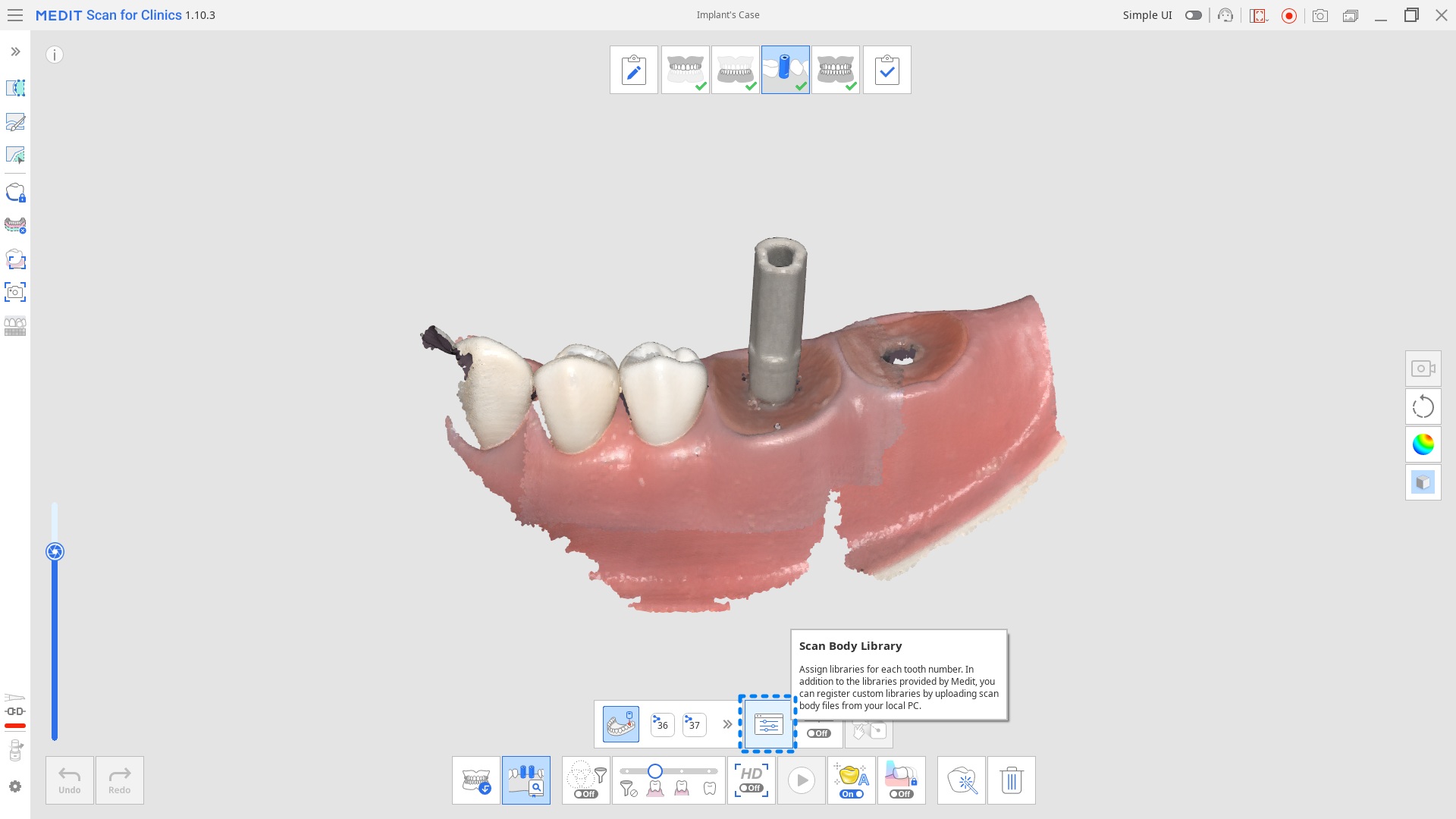Select tooth number 37 scan body
Viewport: 1456px width, 819px height.
click(695, 724)
